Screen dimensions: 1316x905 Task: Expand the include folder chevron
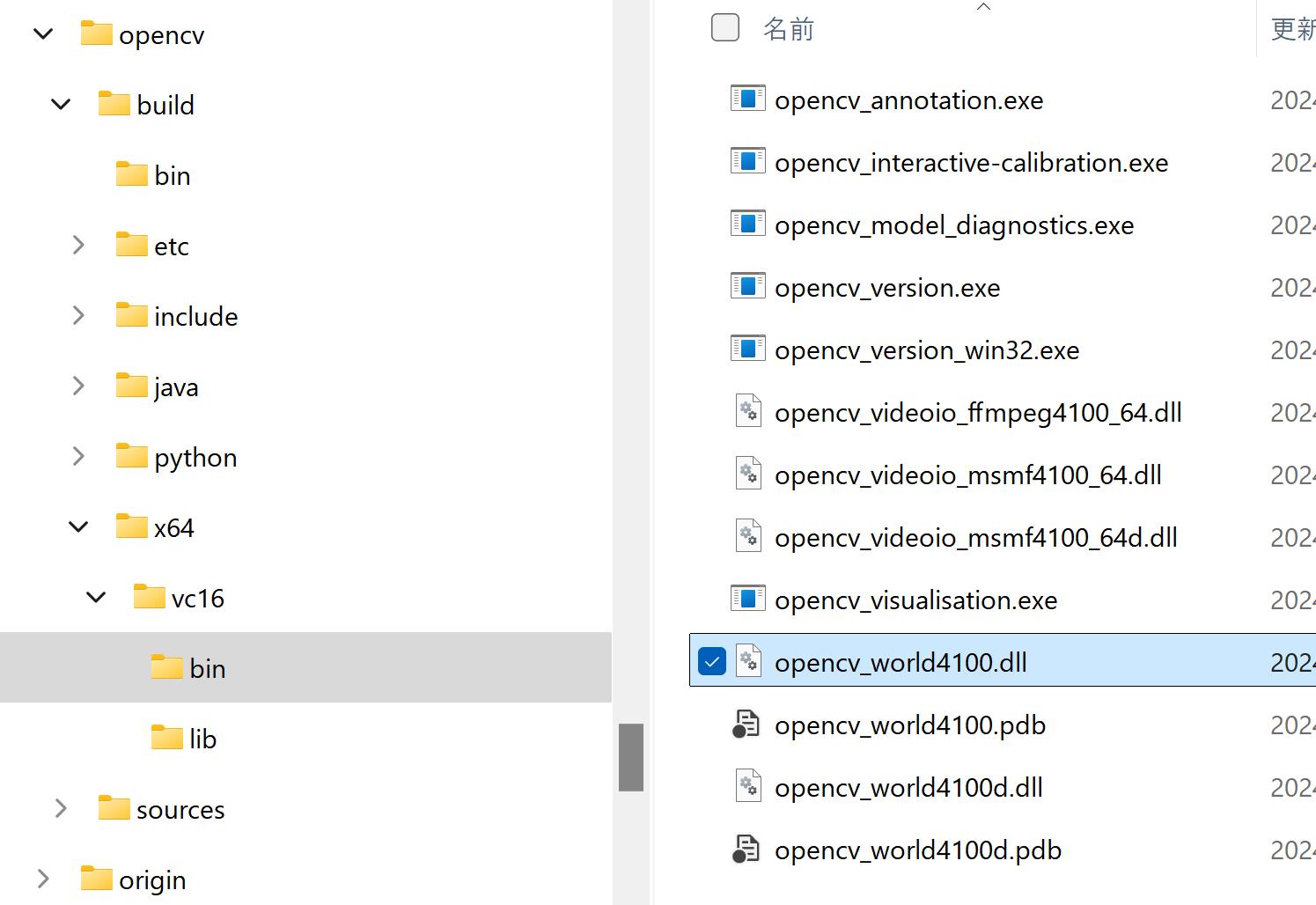[78, 315]
